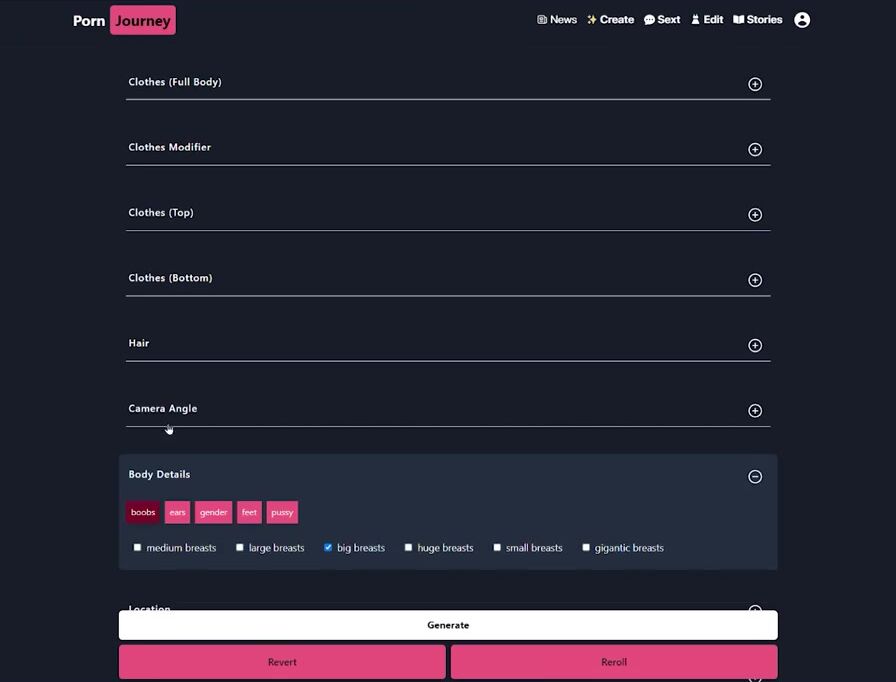
Task: Click the plus icon for Clothes (Bottom)
Action: click(x=755, y=281)
